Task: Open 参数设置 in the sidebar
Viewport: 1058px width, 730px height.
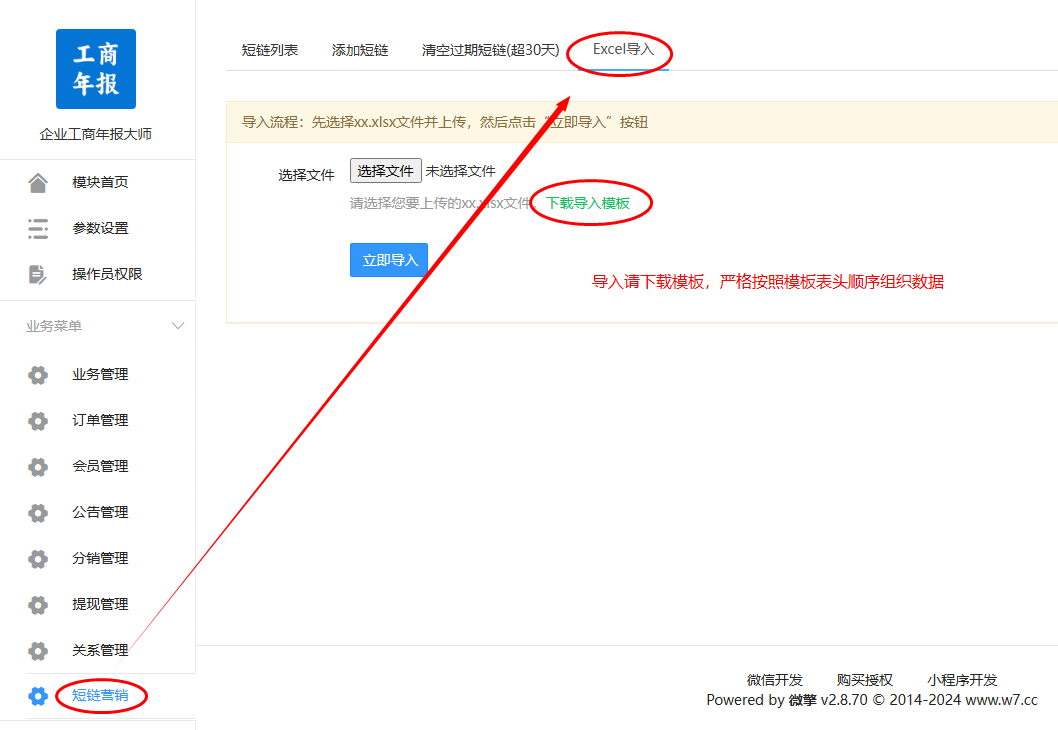Action: pyautogui.click(x=100, y=228)
